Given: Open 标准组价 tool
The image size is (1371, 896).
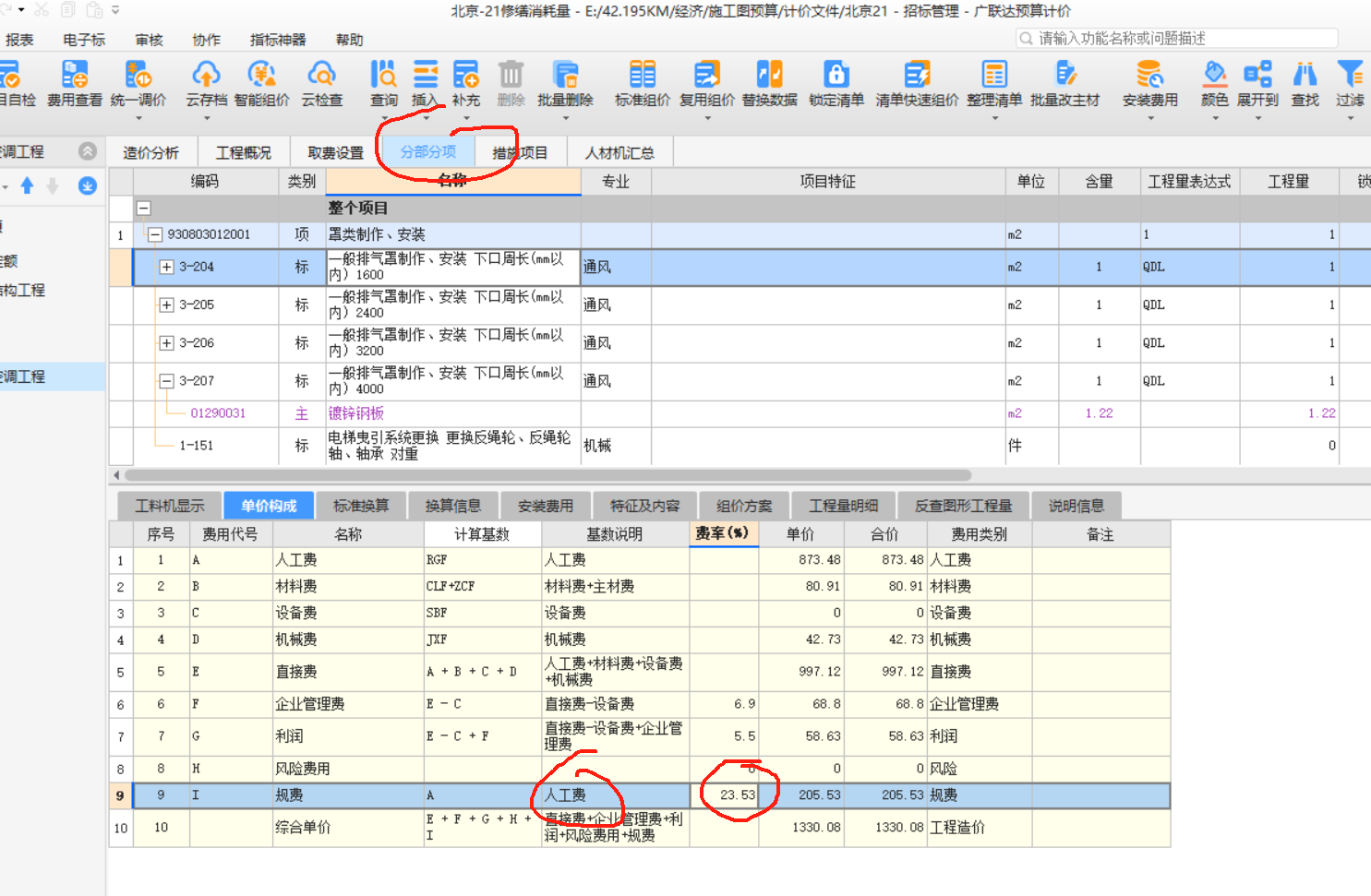Looking at the screenshot, I should coord(643,83).
